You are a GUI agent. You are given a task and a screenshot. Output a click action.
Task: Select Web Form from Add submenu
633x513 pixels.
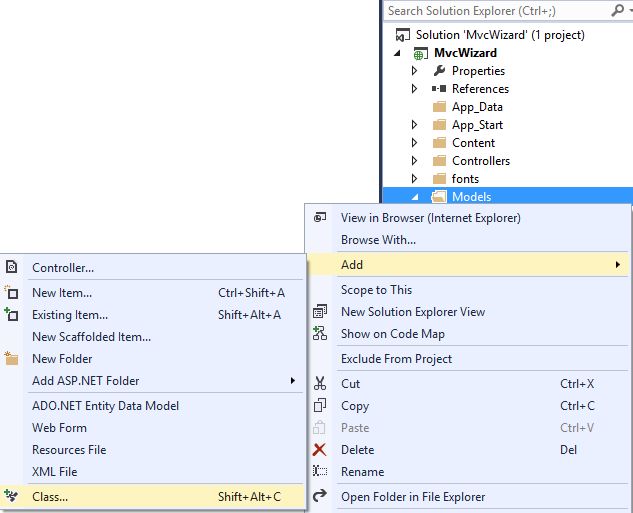coord(153,427)
